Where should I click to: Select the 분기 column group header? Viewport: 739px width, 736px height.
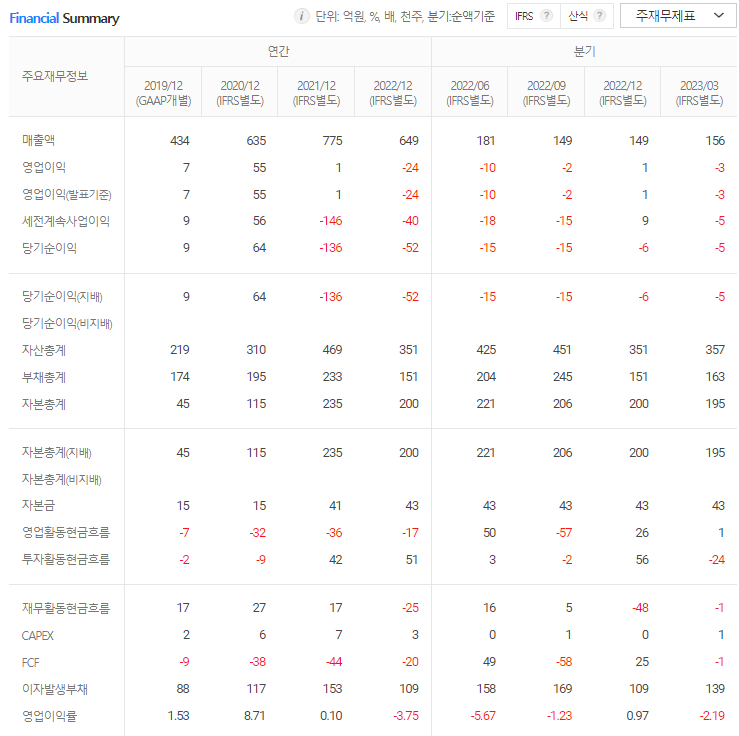point(584,51)
